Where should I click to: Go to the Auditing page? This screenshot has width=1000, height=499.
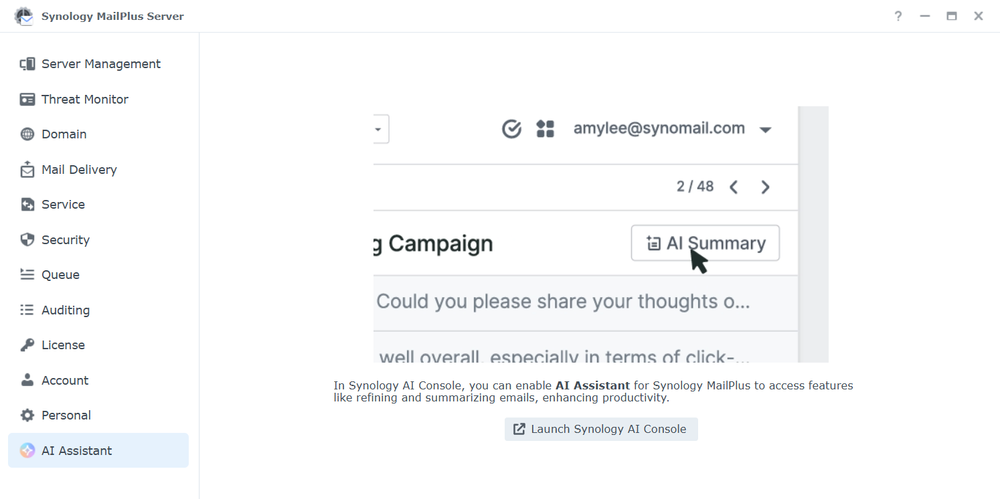(x=65, y=310)
